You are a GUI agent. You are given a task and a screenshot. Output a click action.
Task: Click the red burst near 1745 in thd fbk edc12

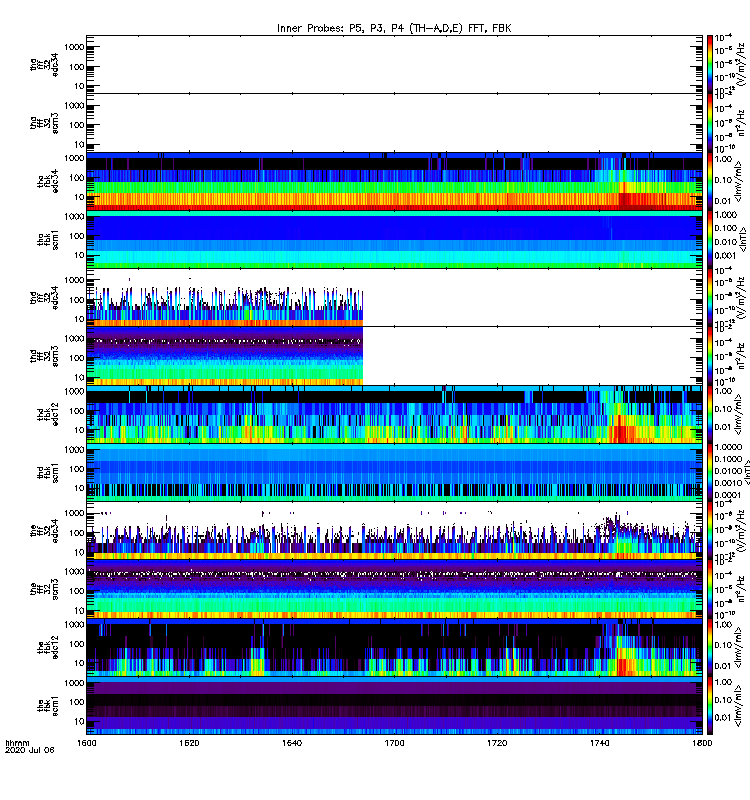(622, 431)
